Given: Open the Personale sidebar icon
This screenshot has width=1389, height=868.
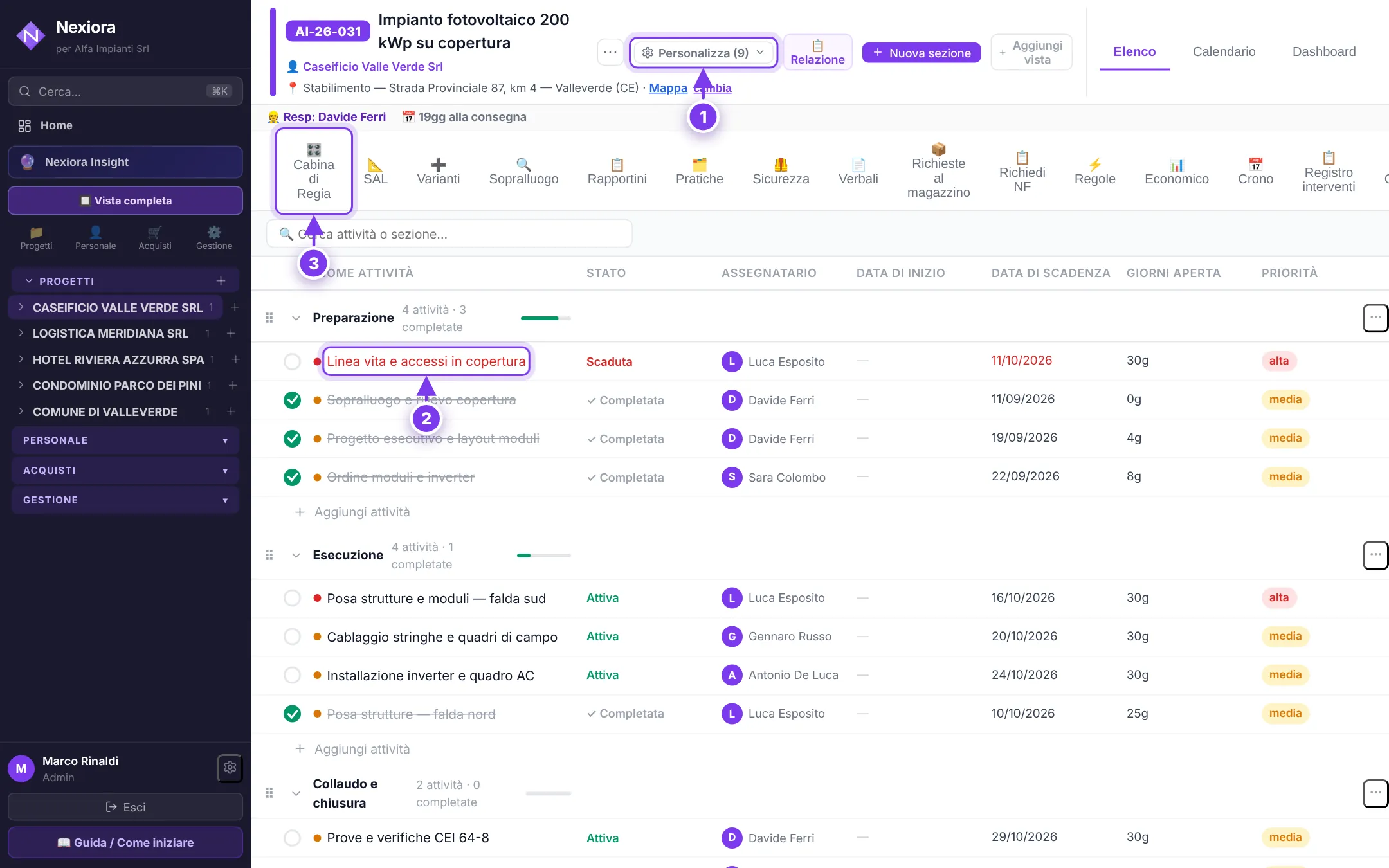Looking at the screenshot, I should coord(95,238).
